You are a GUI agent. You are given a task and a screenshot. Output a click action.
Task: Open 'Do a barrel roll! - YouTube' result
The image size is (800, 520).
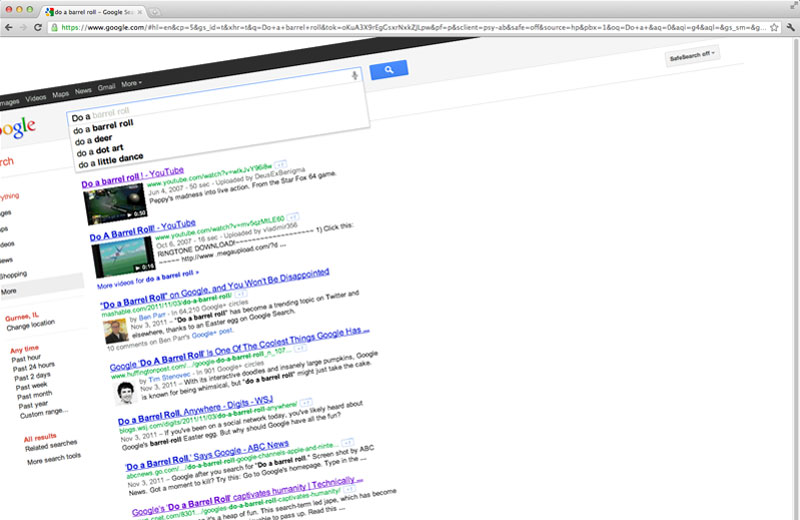pos(133,178)
